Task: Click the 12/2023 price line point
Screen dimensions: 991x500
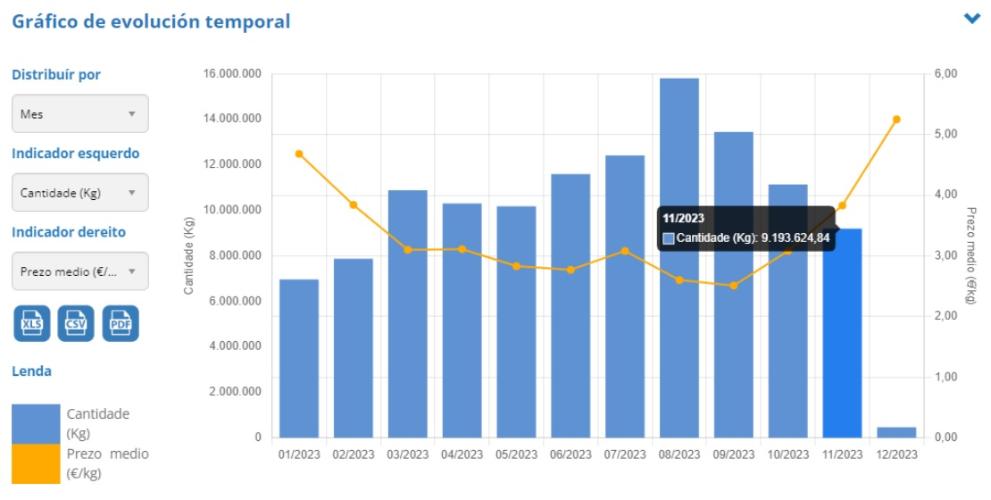Action: pyautogui.click(x=896, y=119)
